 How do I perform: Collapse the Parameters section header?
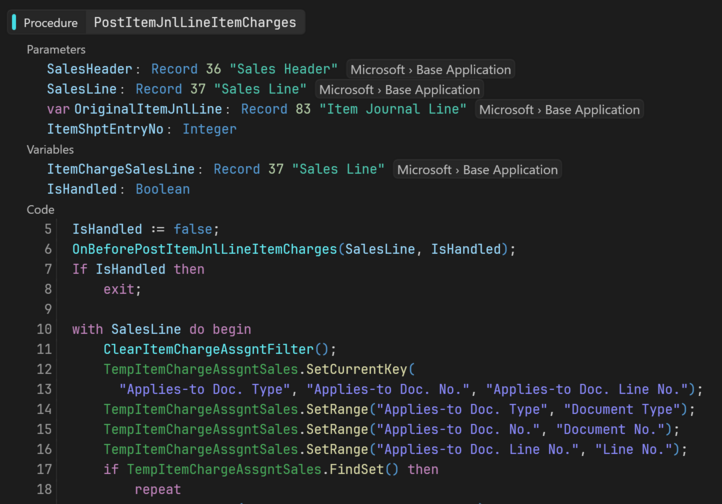click(x=56, y=49)
